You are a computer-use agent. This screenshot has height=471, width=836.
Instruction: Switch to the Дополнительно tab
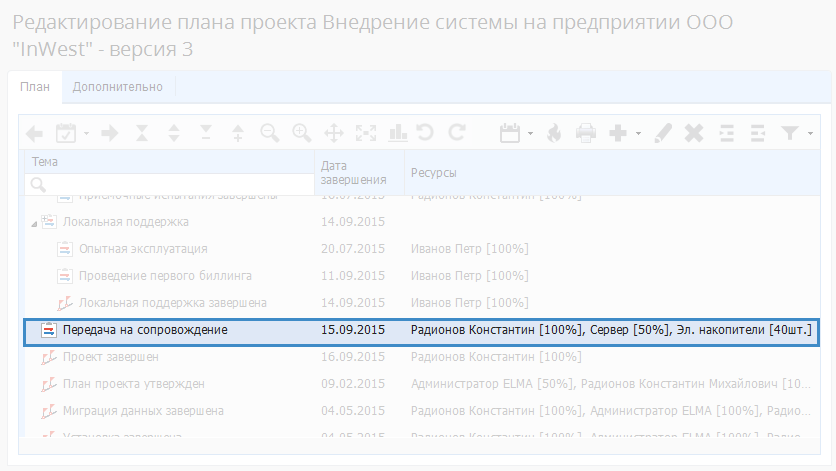[117, 87]
